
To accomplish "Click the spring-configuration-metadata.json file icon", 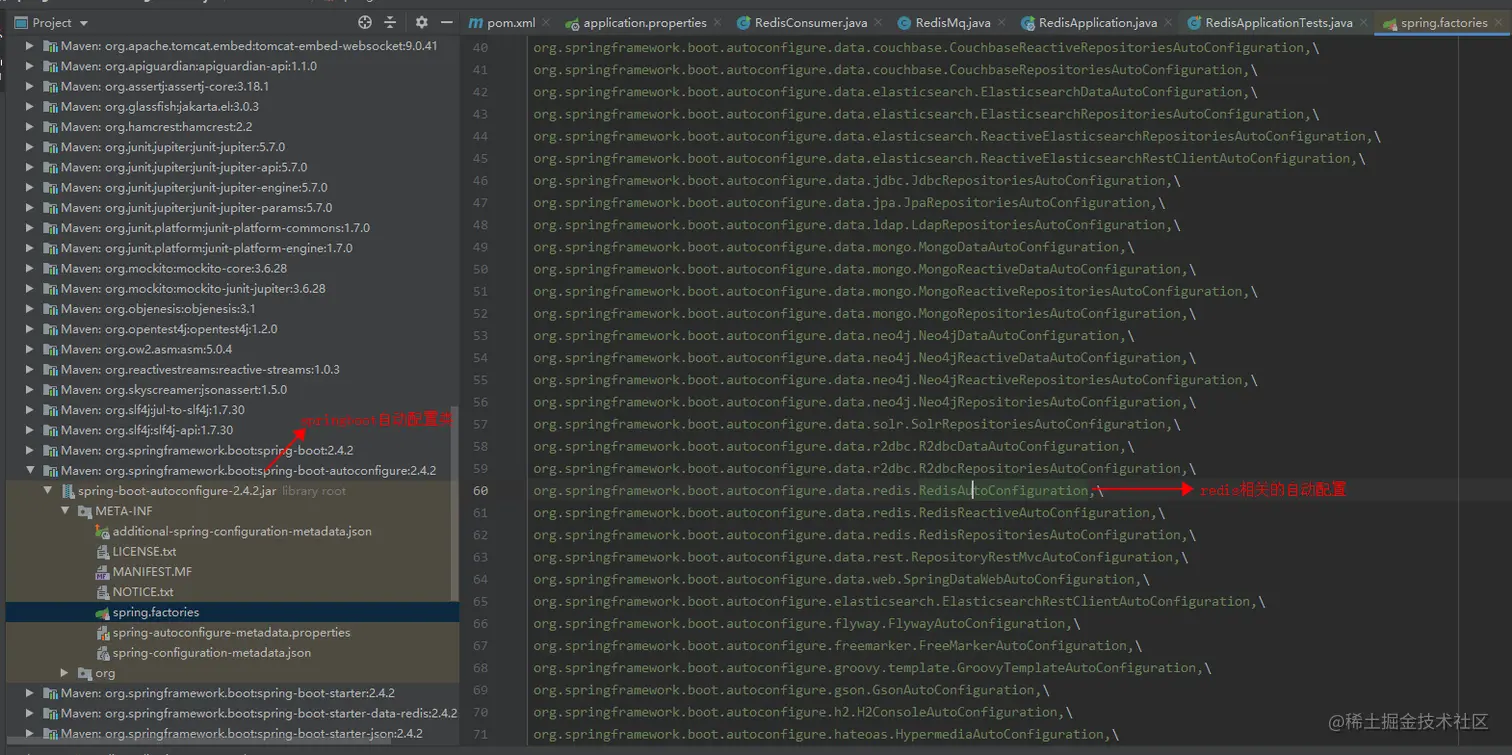I will click(102, 653).
